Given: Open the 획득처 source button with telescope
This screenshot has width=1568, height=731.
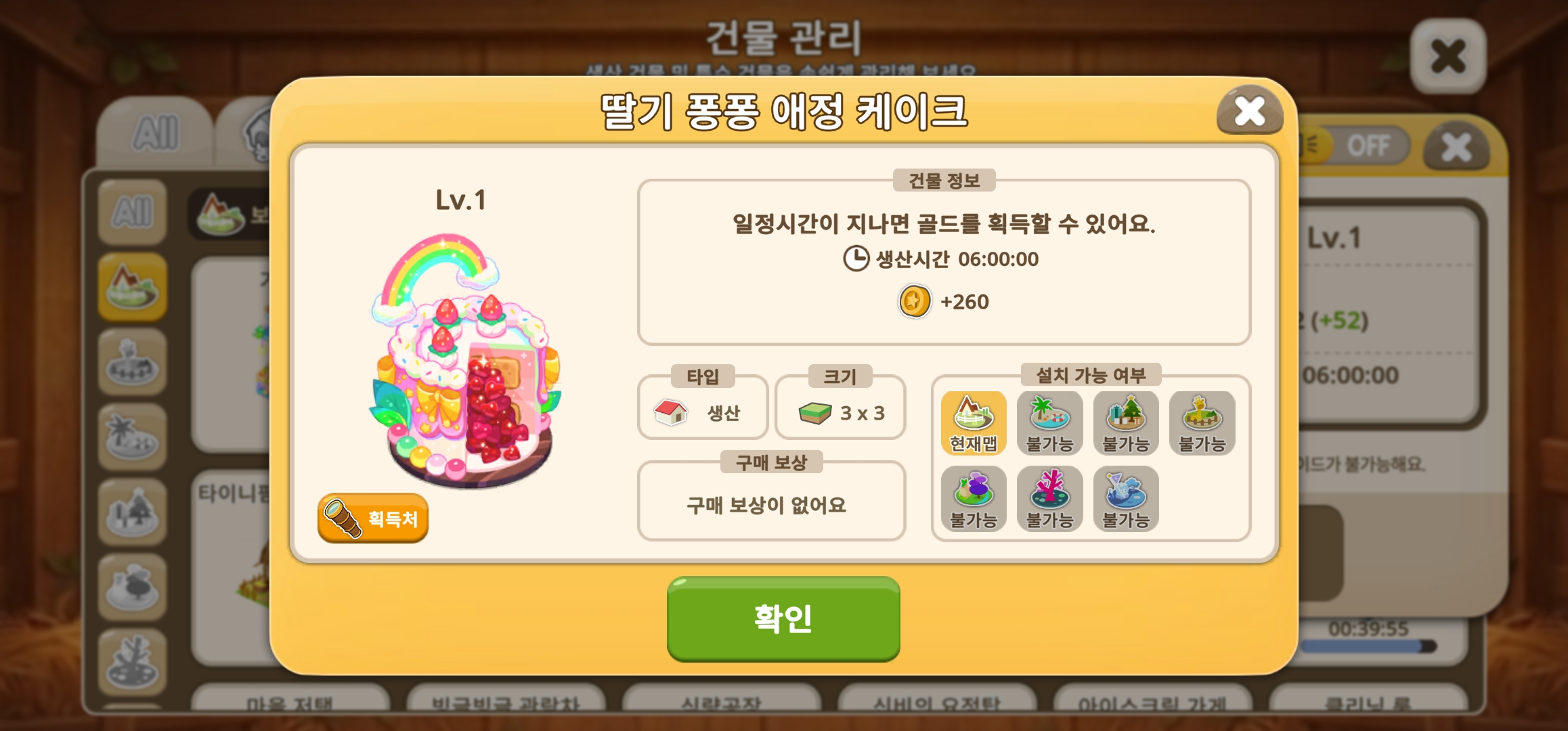Looking at the screenshot, I should pyautogui.click(x=373, y=518).
